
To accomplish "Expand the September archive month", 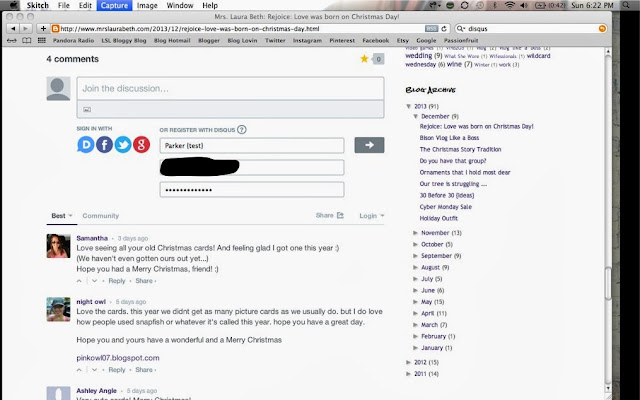I will pyautogui.click(x=416, y=256).
